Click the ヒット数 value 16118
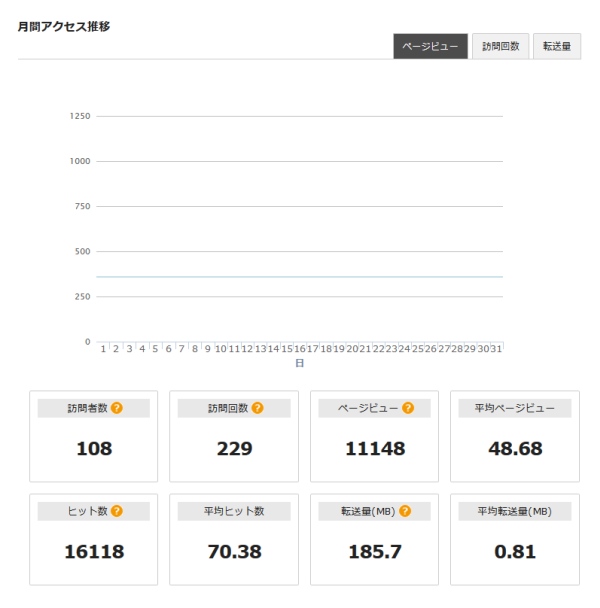Viewport: 600px width, 608px height. 94,552
